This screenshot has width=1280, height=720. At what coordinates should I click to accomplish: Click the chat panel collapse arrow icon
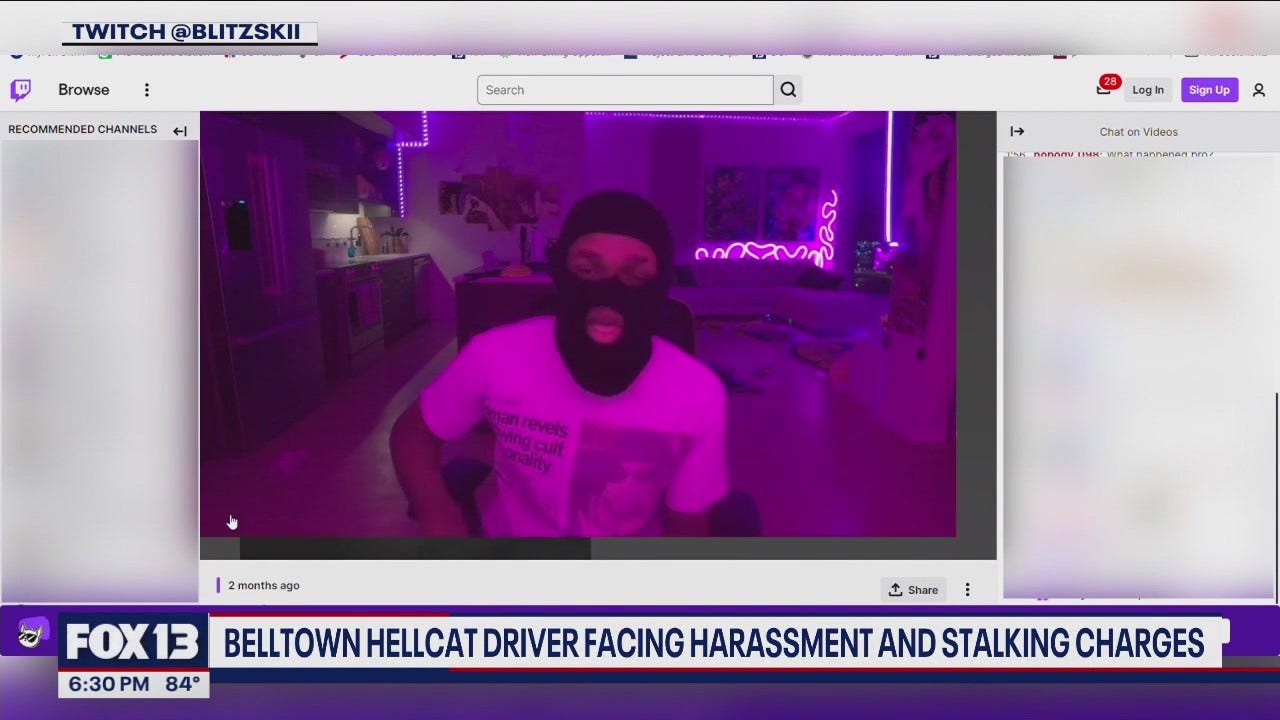[x=1017, y=130]
